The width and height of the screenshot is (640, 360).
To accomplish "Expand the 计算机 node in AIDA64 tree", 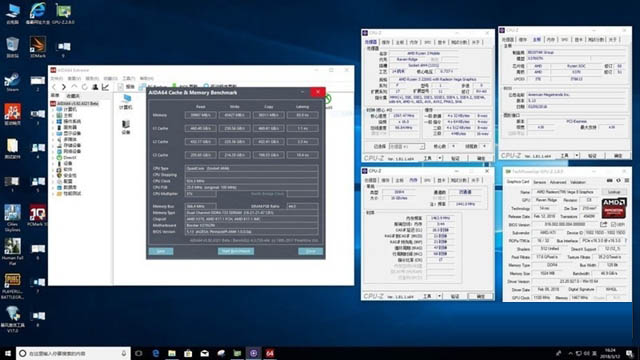I will pos(53,109).
